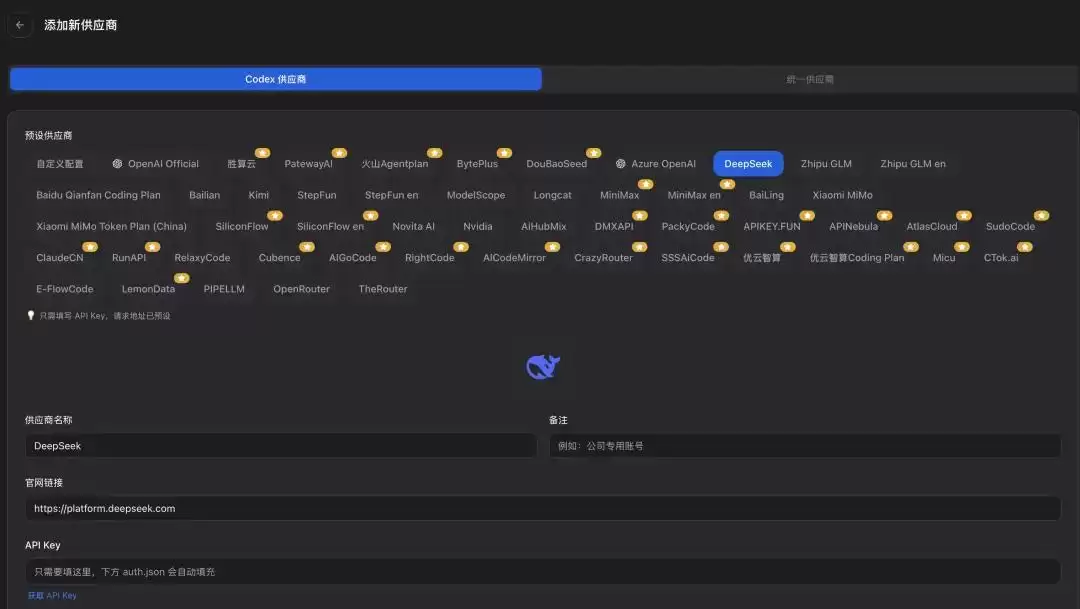Viewport: 1080px width, 609px height.
Task: Choose the 胜算云 preset
Action: 242,164
